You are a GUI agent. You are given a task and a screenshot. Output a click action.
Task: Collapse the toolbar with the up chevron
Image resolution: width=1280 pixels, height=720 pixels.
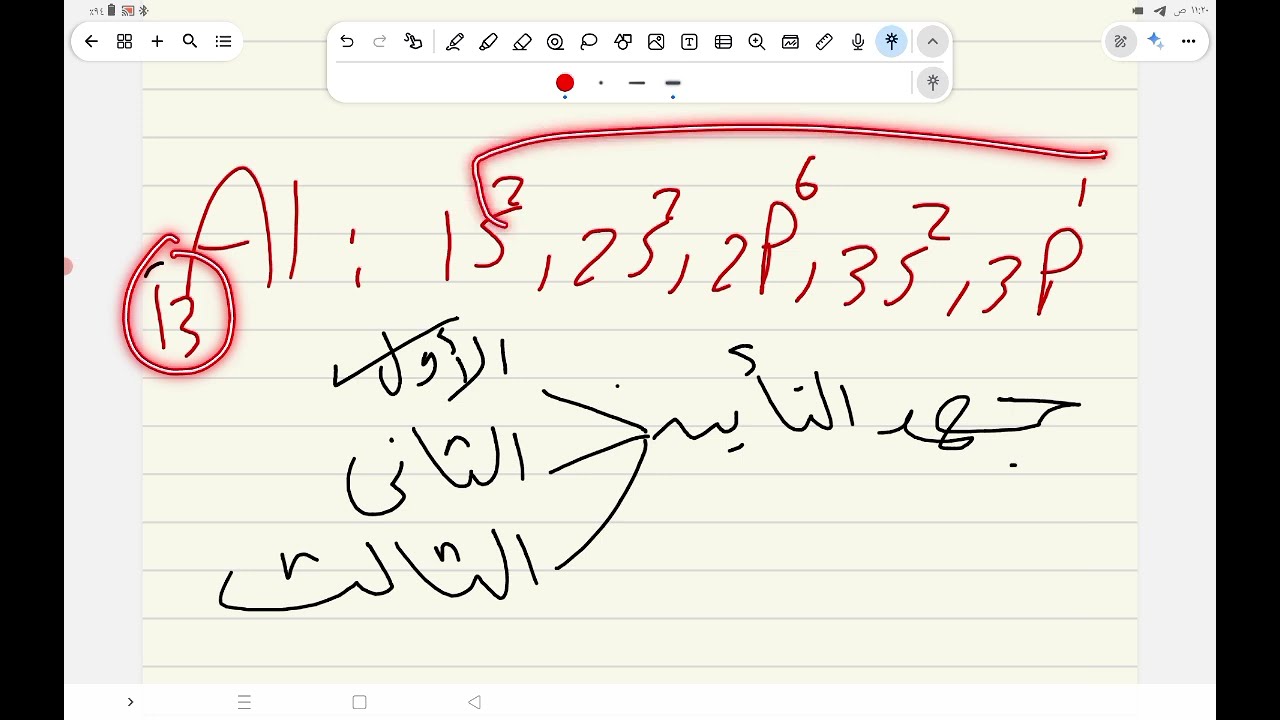[932, 41]
